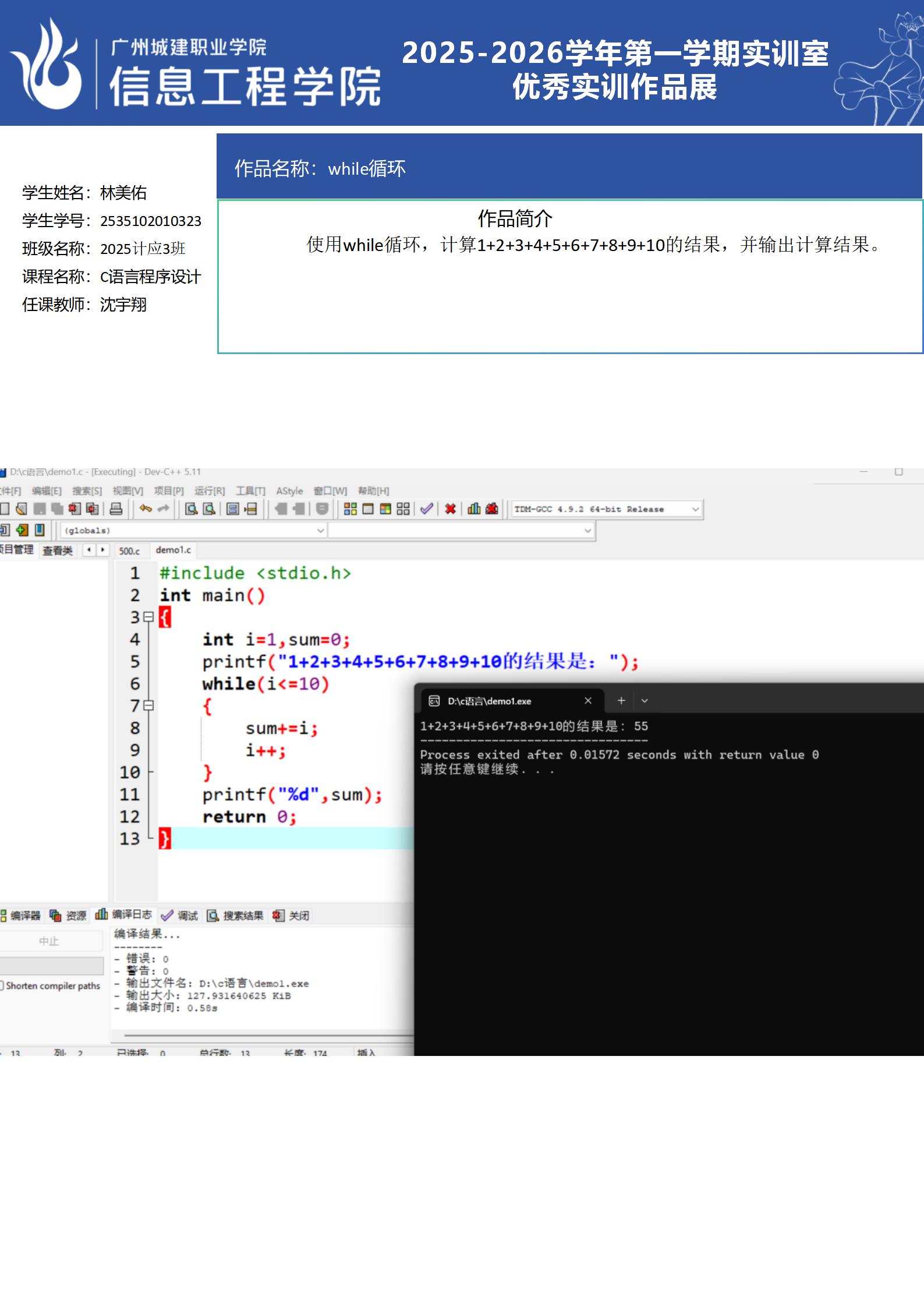Click the Print icon in toolbar

tap(116, 509)
